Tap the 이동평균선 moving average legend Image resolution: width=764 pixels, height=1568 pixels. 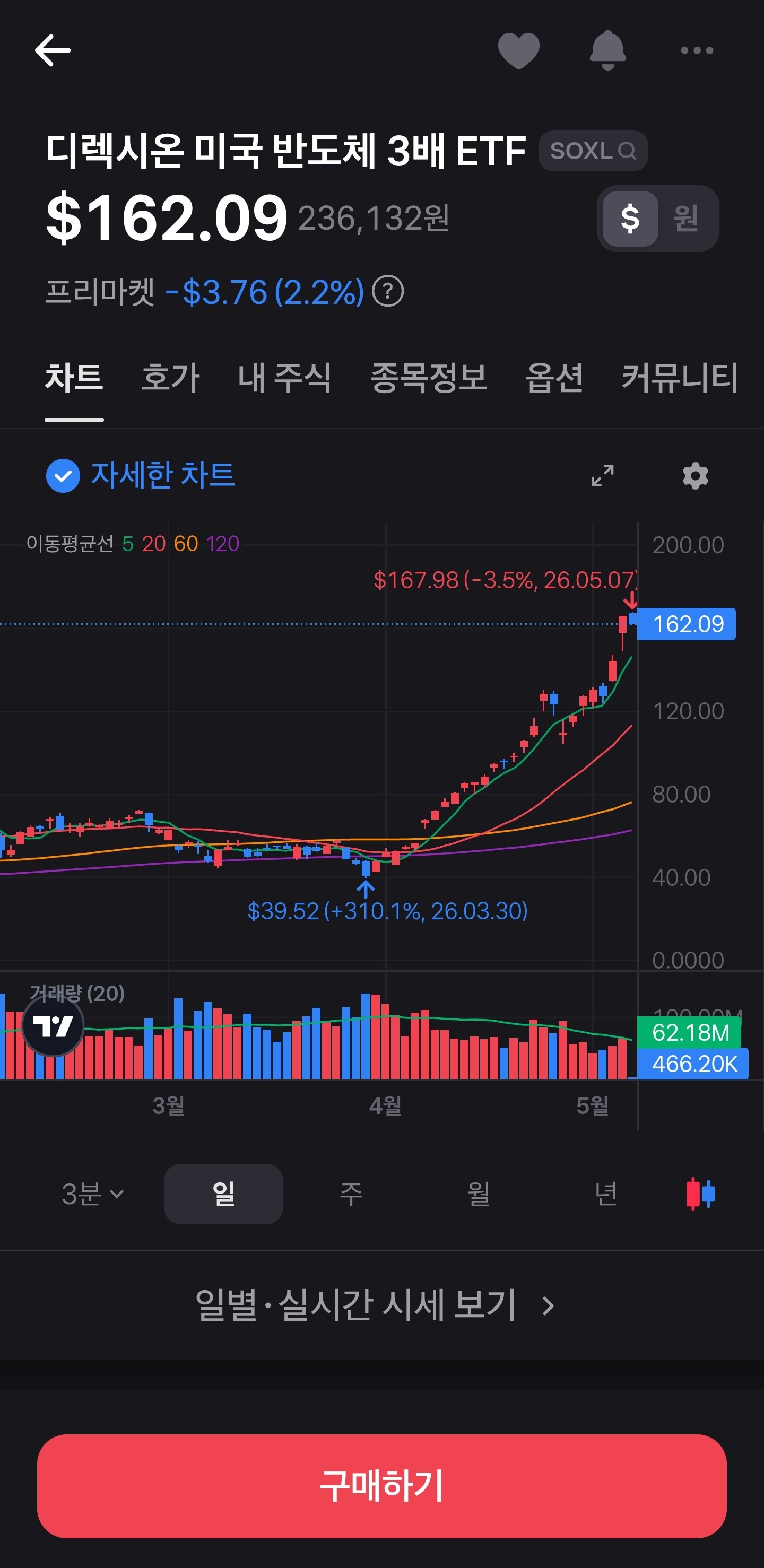(x=70, y=543)
